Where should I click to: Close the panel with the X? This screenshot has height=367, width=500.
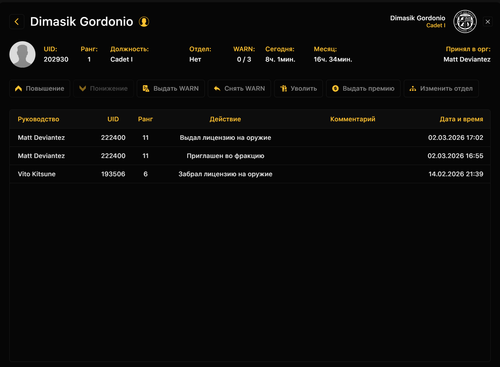[488, 22]
